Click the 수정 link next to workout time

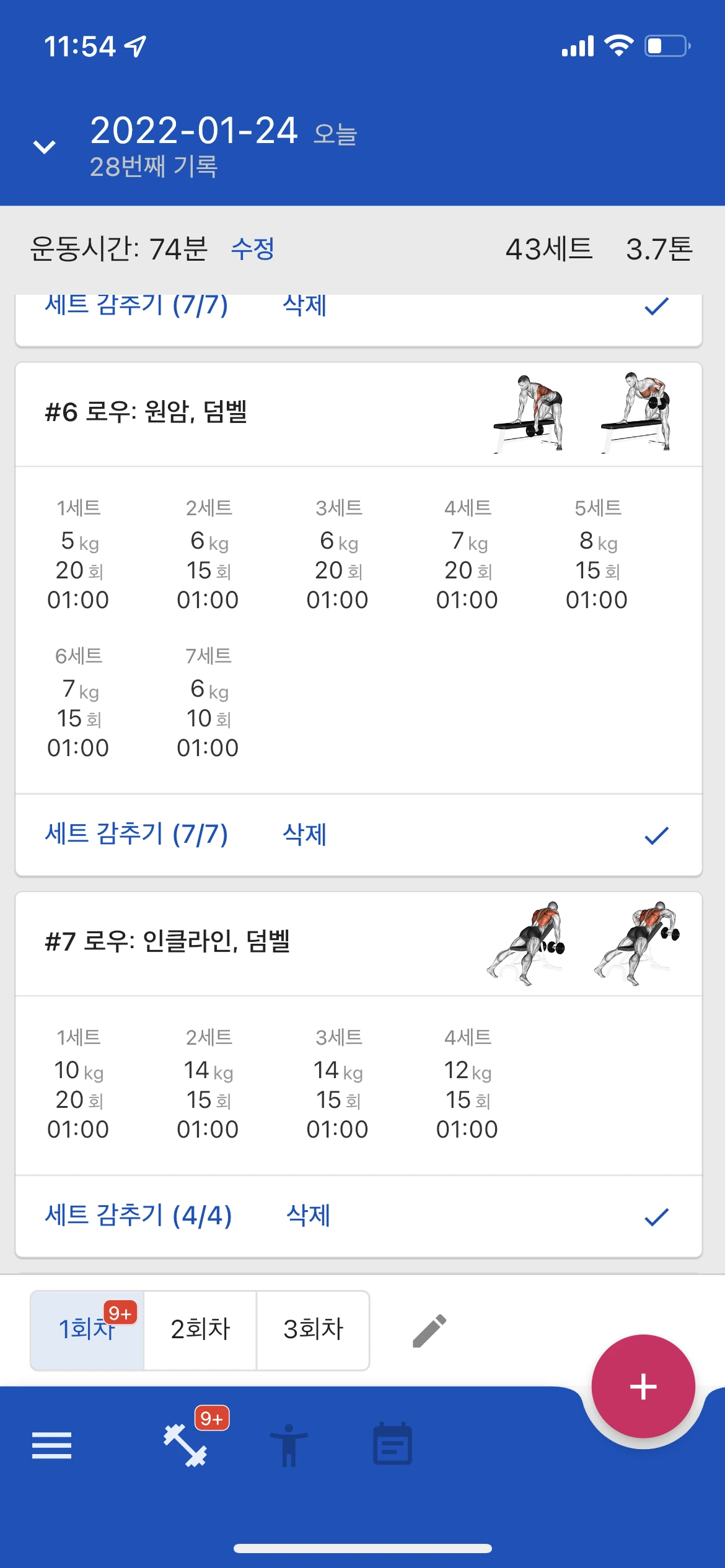click(x=253, y=249)
